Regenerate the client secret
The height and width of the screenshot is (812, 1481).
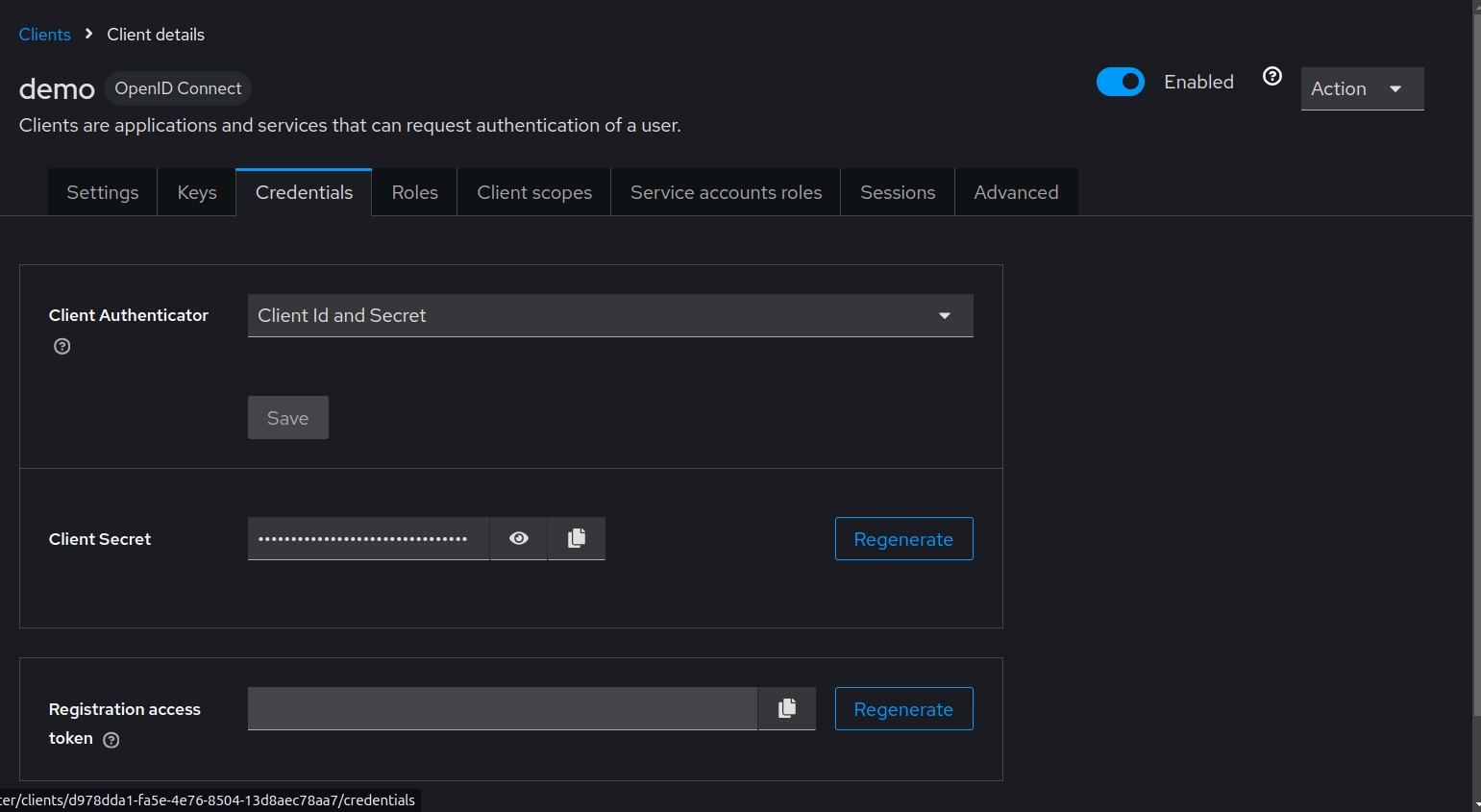(x=903, y=538)
